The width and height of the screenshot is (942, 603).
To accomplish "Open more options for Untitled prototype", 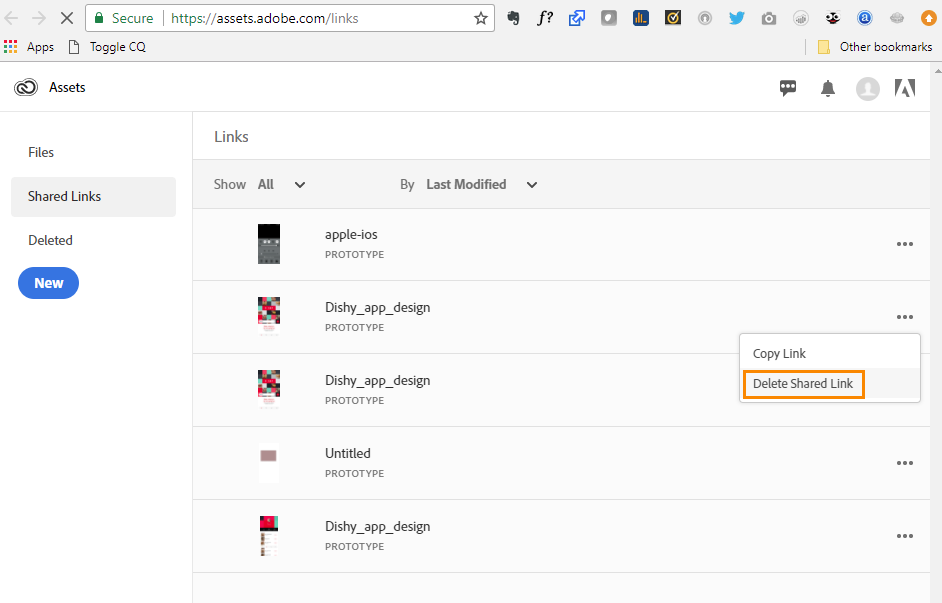I will 905,463.
